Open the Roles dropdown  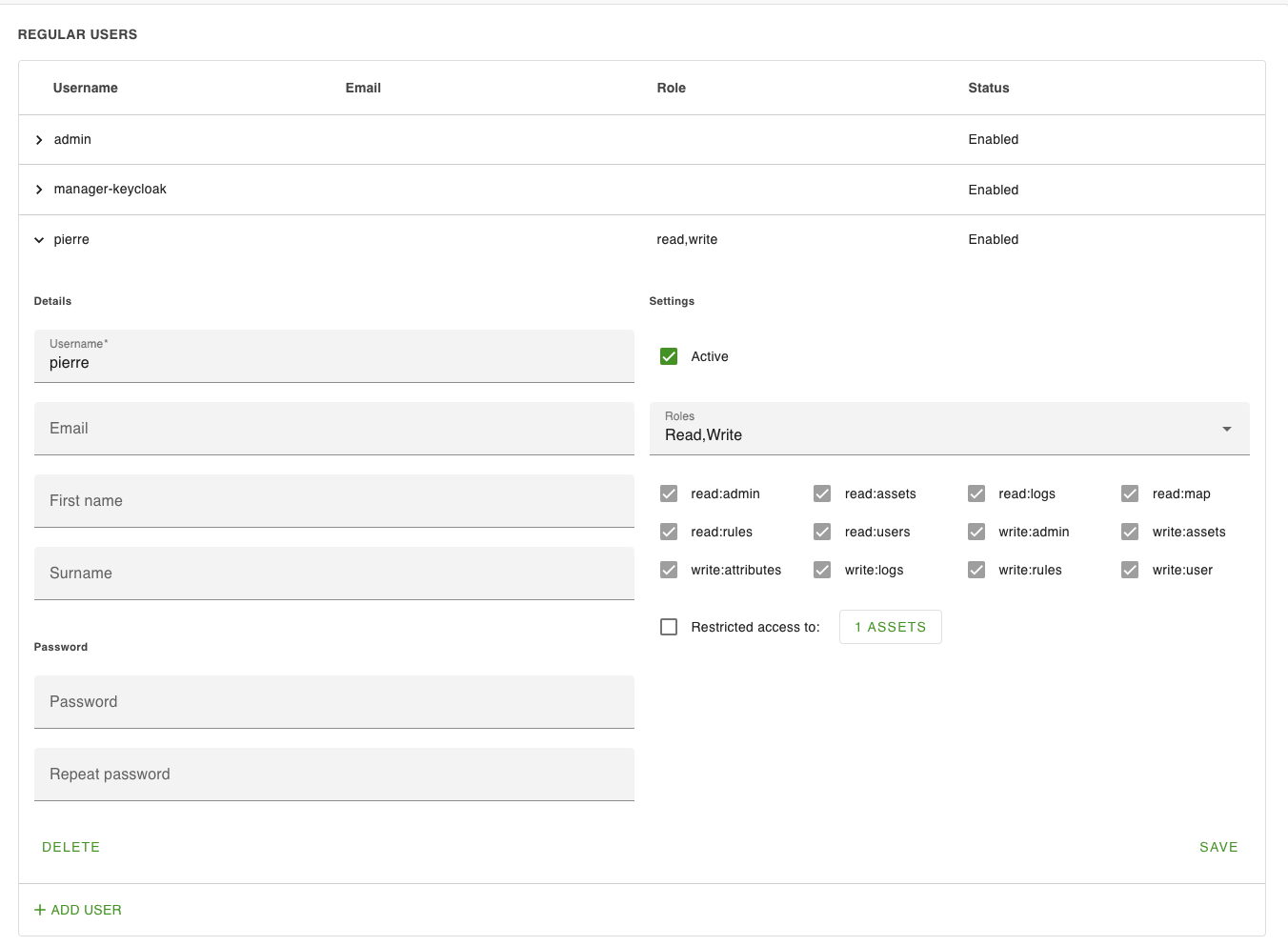pos(949,429)
